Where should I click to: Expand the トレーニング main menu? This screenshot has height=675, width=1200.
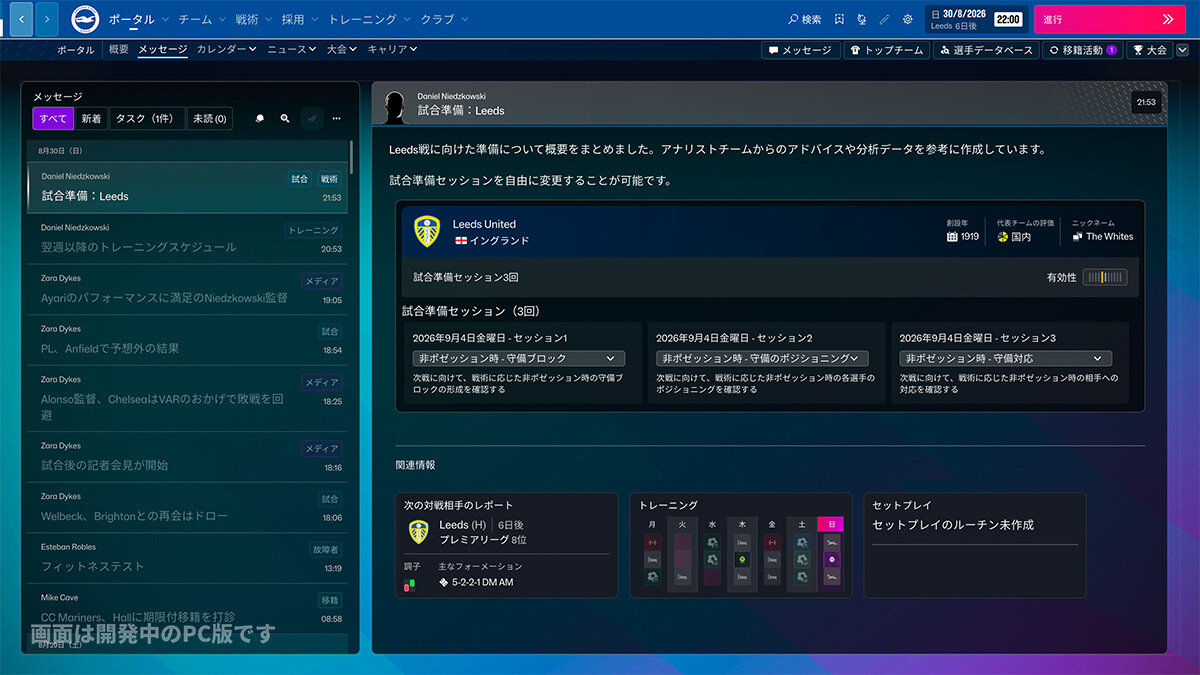369,19
